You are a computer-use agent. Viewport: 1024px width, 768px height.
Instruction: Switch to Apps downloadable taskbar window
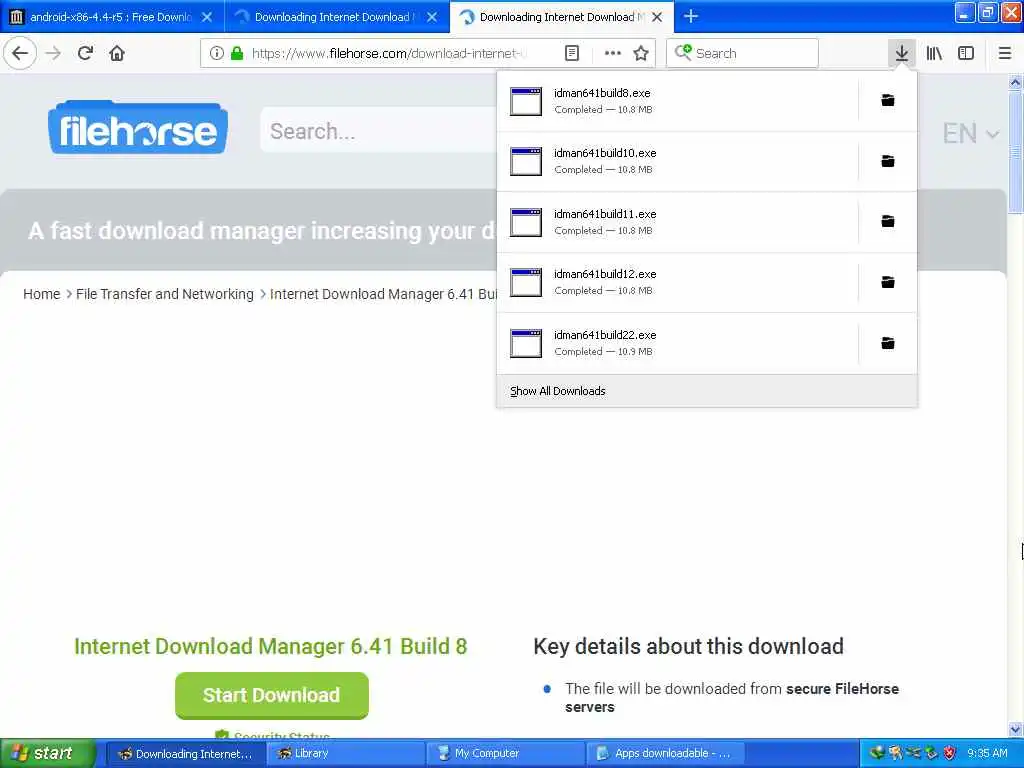tap(665, 754)
